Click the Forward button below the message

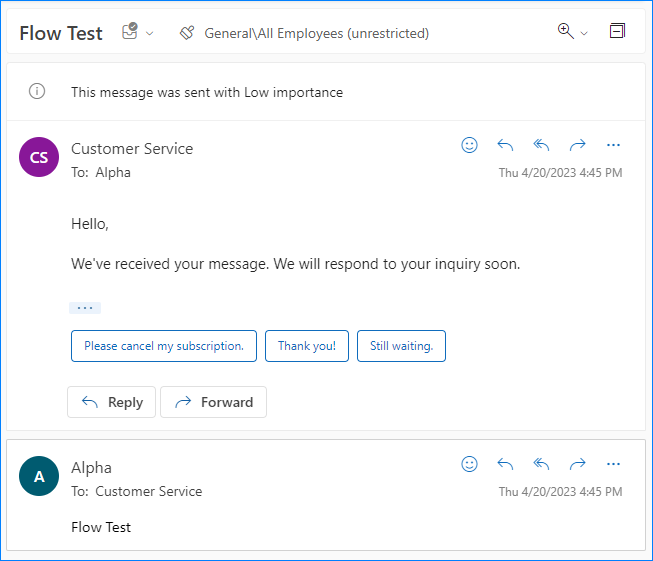coord(214,402)
